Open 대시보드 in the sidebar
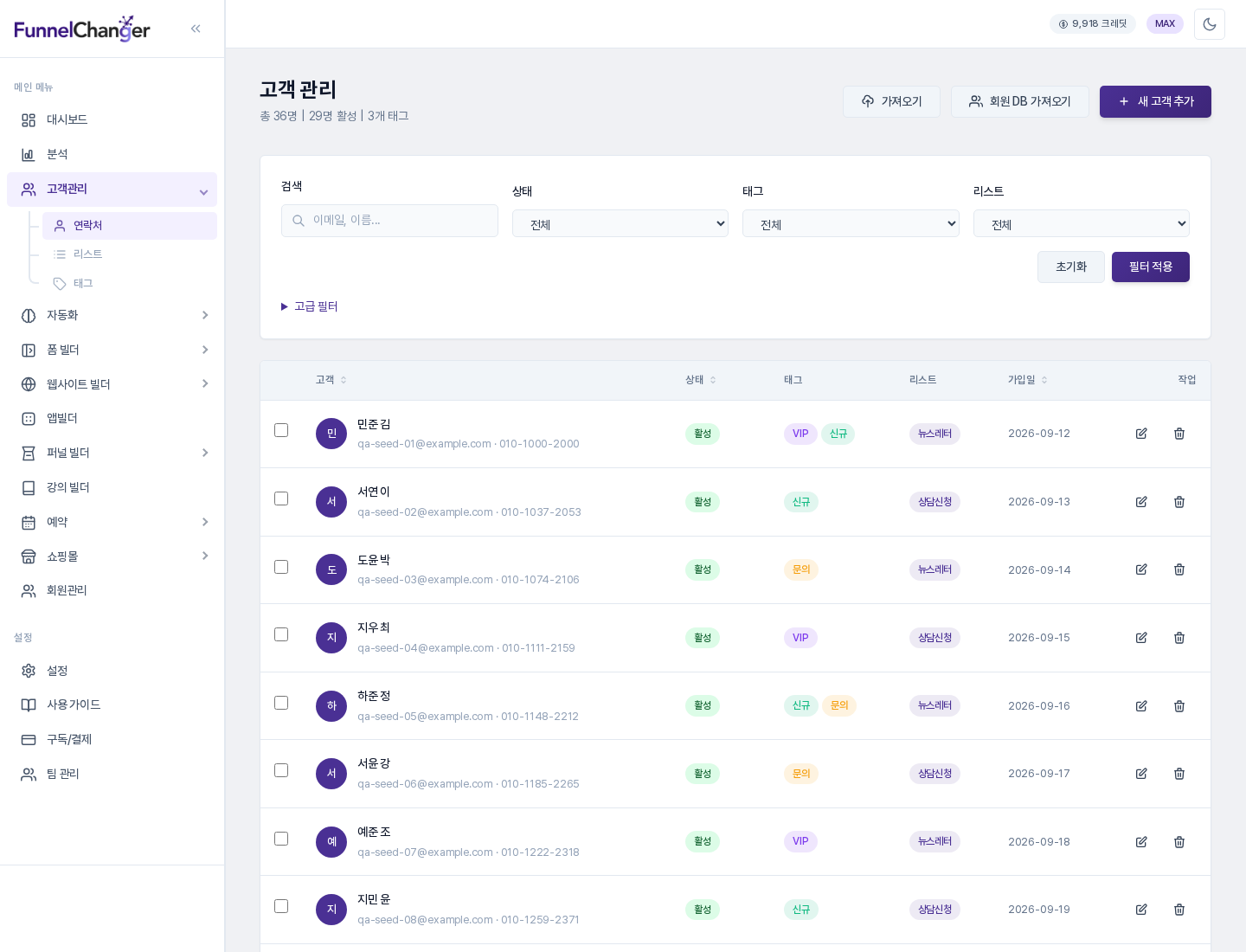The width and height of the screenshot is (1246, 952). 112,120
